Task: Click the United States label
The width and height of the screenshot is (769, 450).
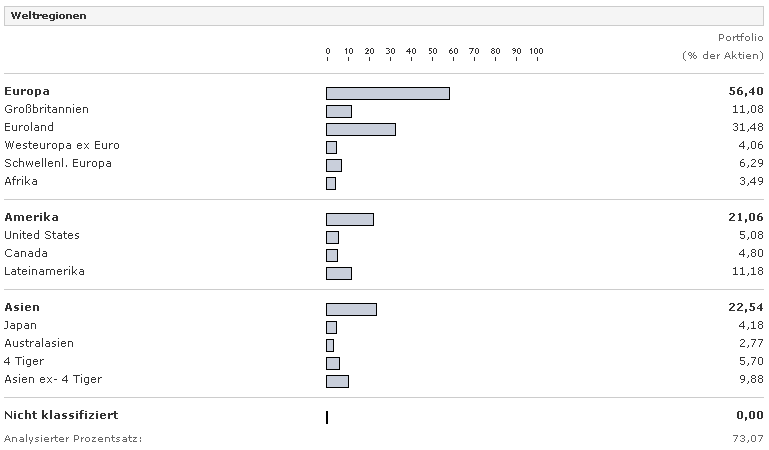Action: pos(42,235)
